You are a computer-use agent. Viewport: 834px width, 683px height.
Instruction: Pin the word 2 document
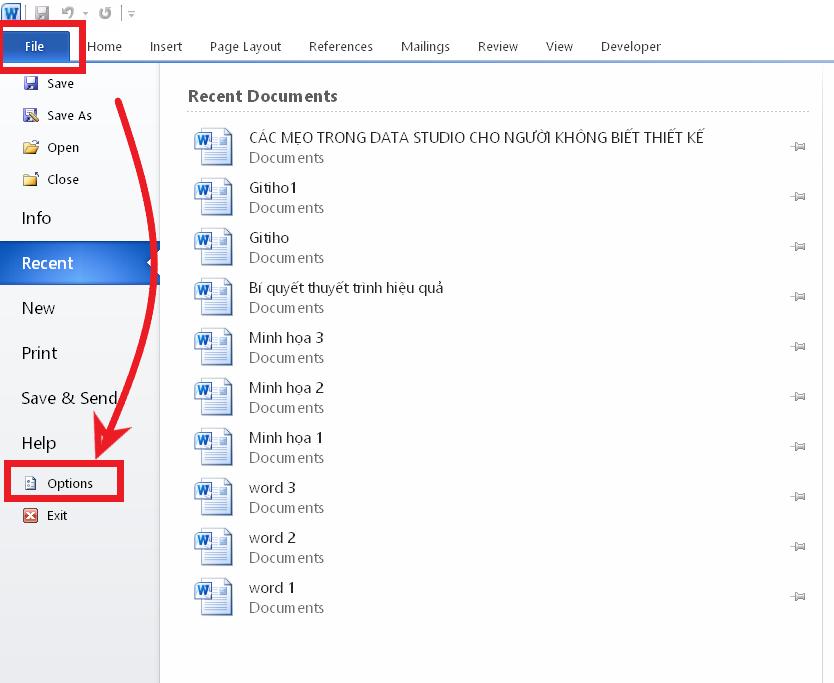[797, 546]
